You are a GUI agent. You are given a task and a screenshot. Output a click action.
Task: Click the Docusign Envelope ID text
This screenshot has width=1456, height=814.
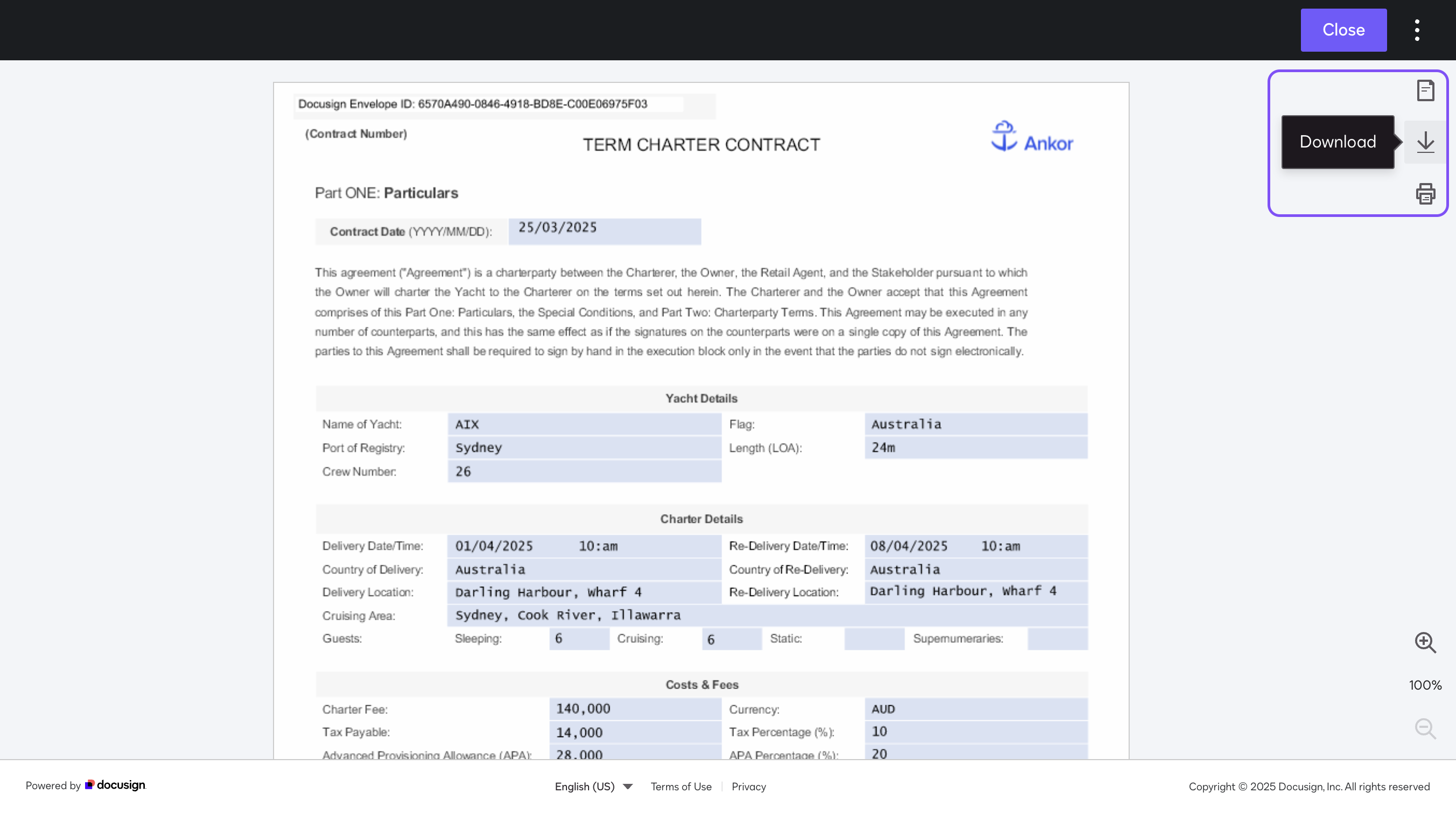point(473,104)
